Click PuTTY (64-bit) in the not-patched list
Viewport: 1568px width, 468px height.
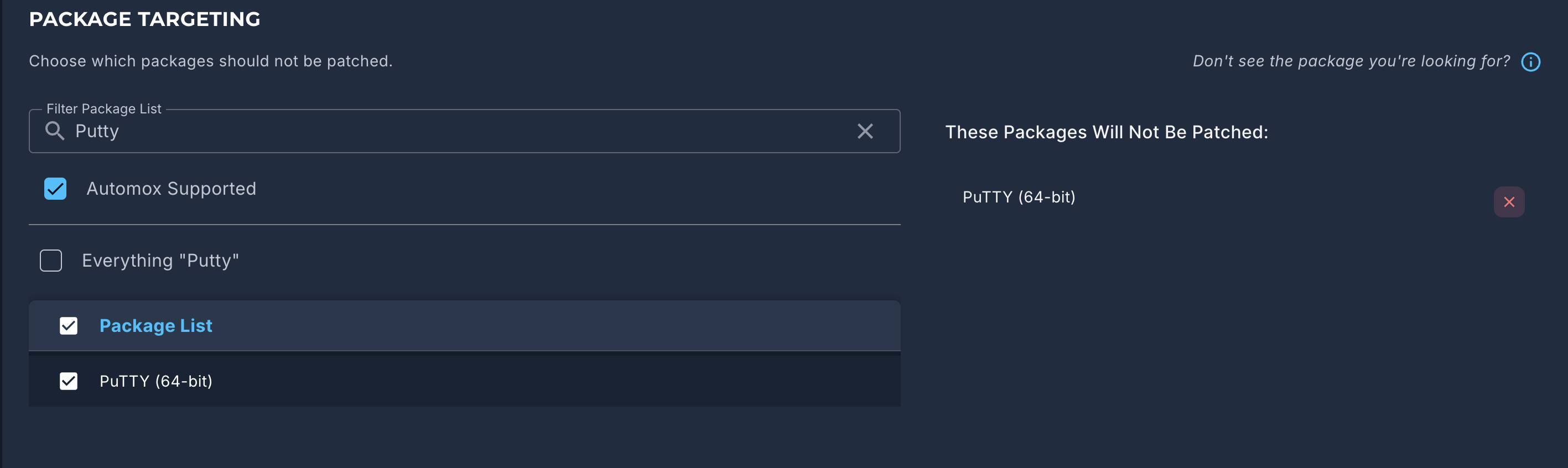[1019, 197]
